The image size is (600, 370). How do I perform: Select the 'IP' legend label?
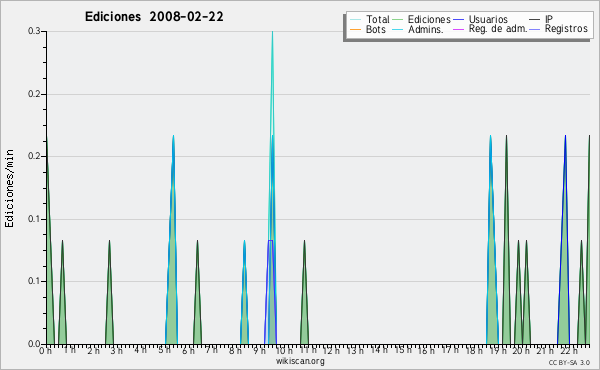pos(549,19)
